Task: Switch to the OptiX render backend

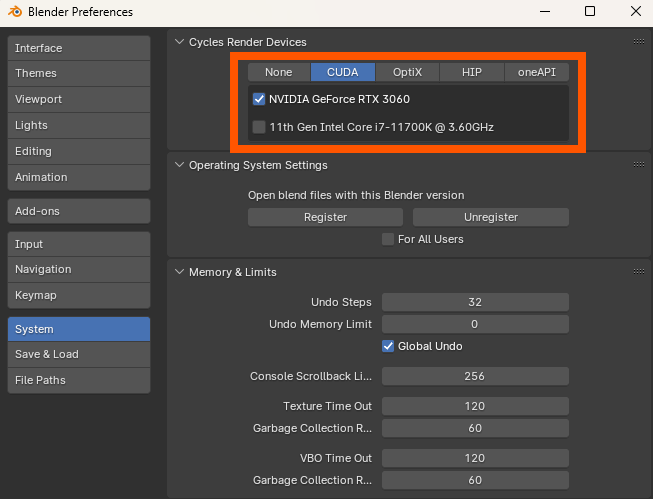Action: coord(407,72)
